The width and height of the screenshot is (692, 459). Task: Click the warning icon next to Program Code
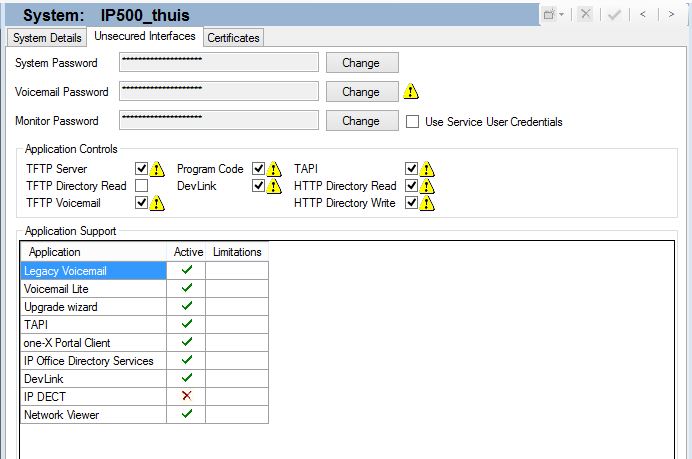tap(274, 169)
